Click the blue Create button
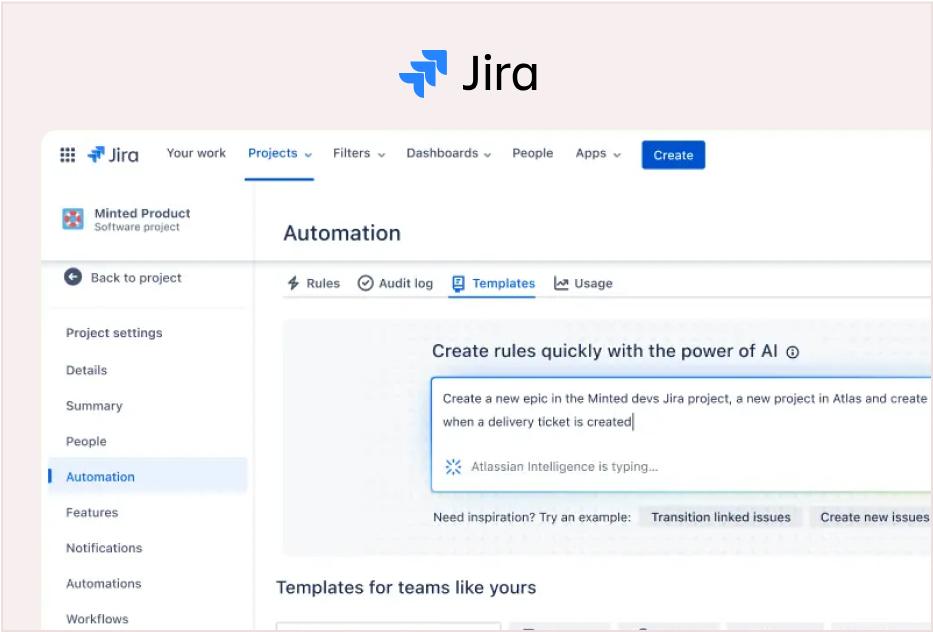The image size is (933, 632). tap(673, 155)
